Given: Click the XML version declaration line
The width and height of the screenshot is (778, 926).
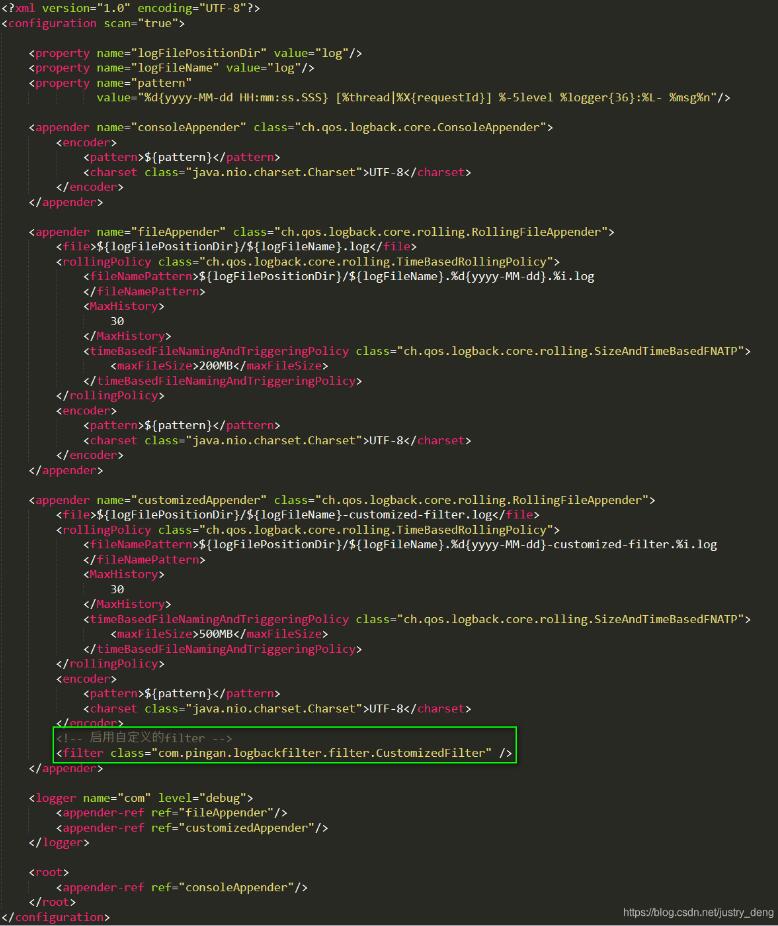Looking at the screenshot, I should click(x=130, y=8).
